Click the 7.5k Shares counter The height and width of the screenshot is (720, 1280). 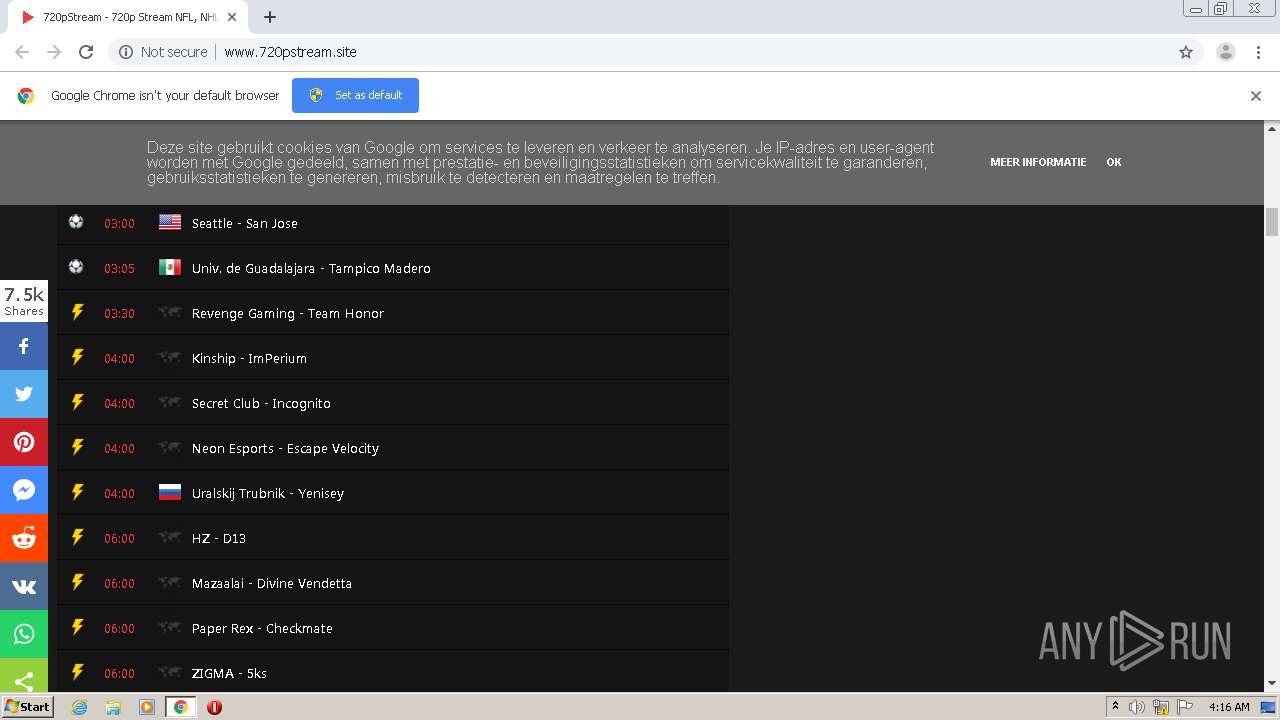tap(24, 301)
